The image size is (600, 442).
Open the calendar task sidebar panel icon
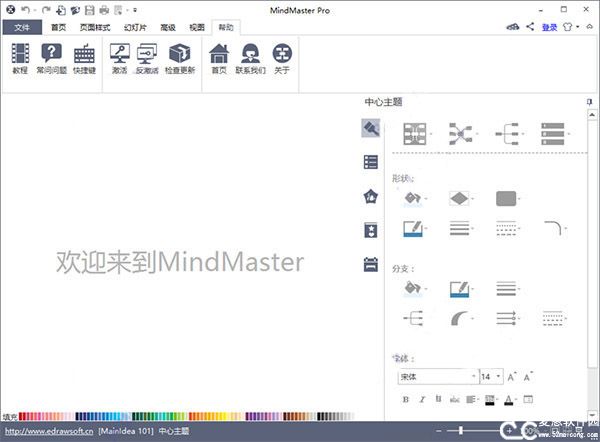point(371,264)
